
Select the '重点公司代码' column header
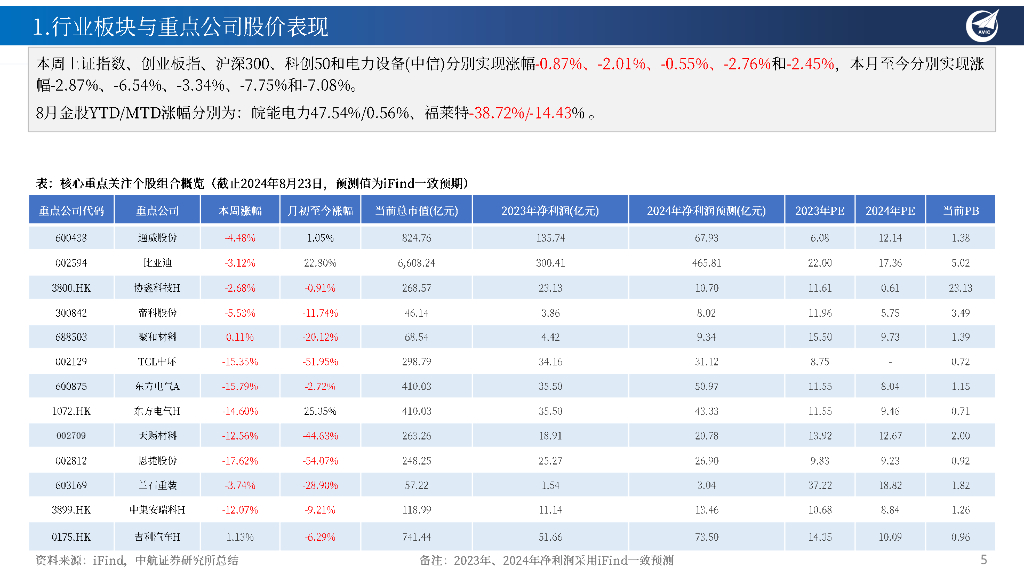tap(71, 210)
